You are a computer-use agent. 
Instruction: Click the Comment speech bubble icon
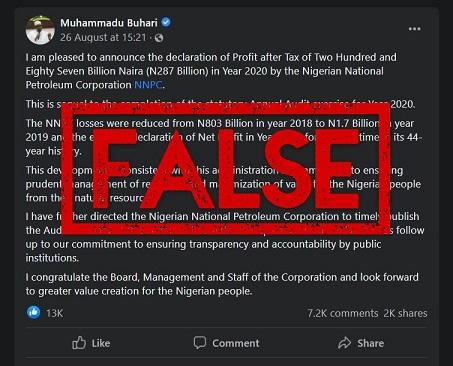click(200, 343)
